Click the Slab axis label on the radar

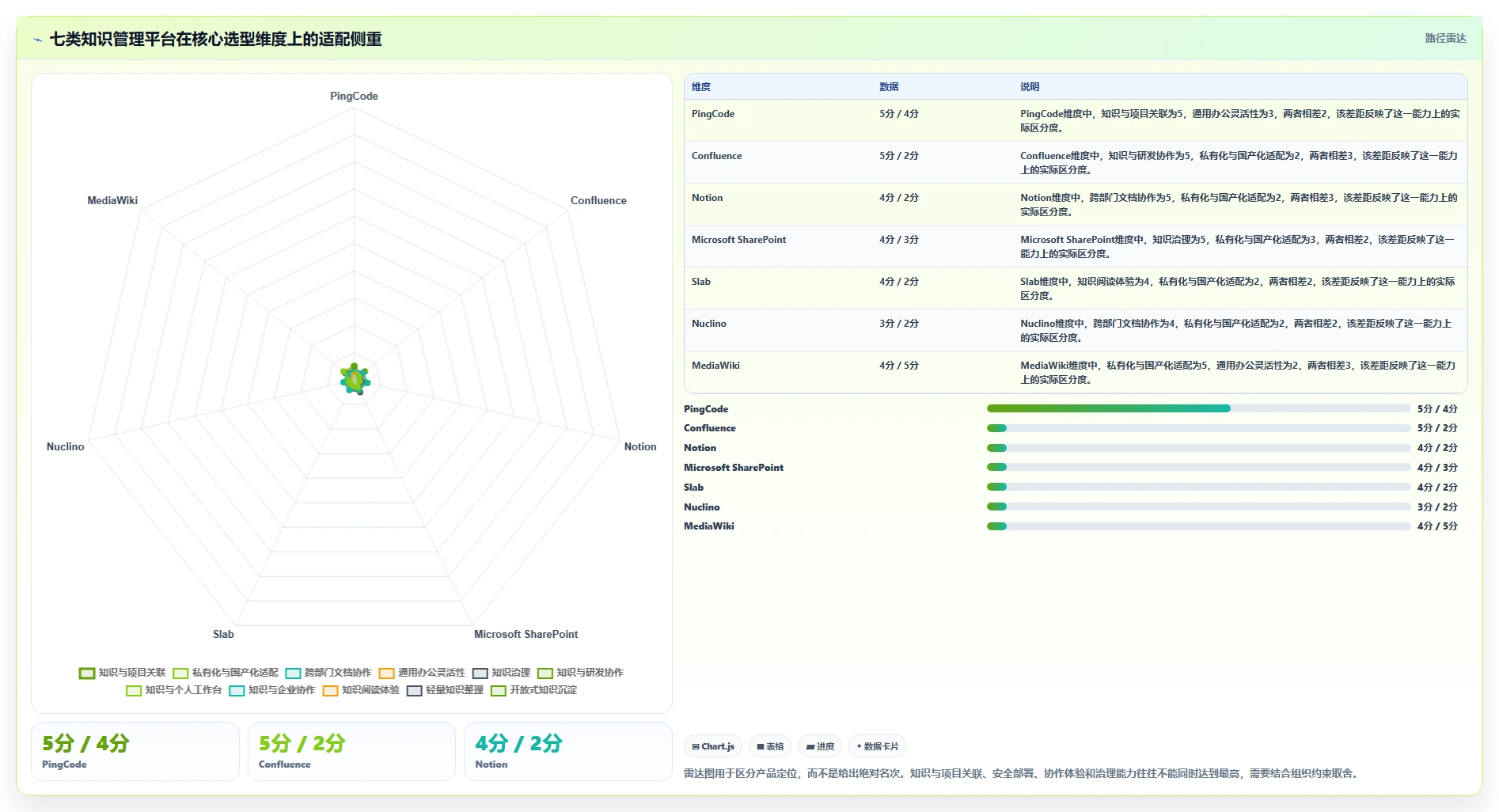point(223,634)
